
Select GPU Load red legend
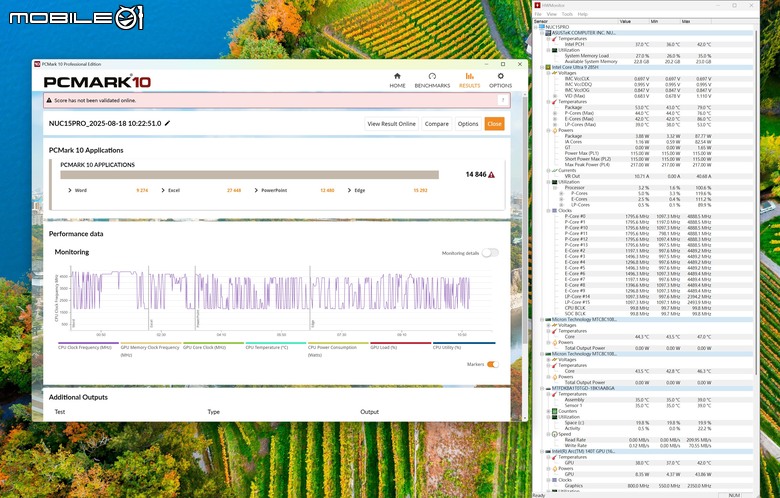[x=400, y=345]
